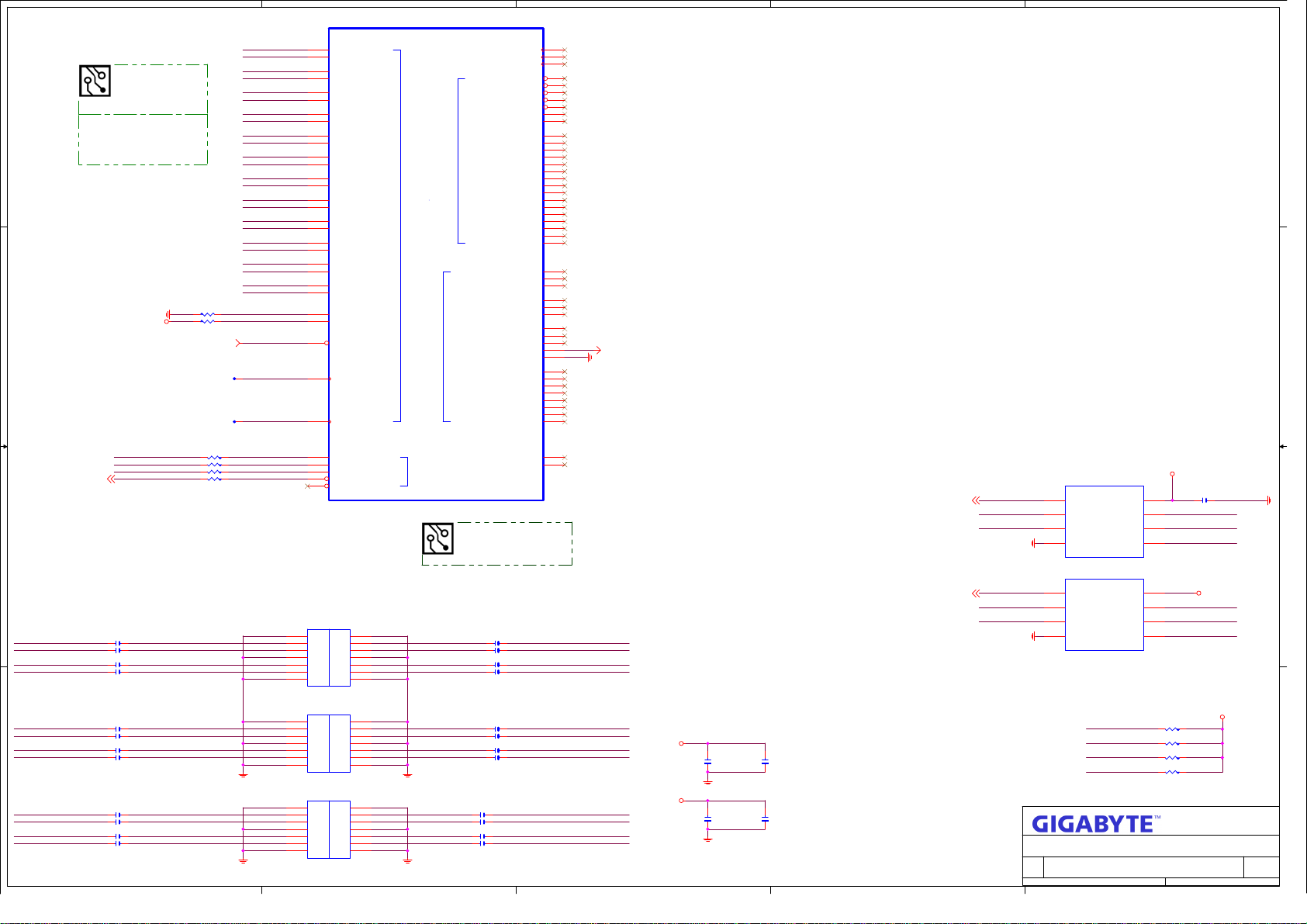1307x924 pixels.
Task: Click the GIGABYTE logo in the title block
Action: [1094, 823]
